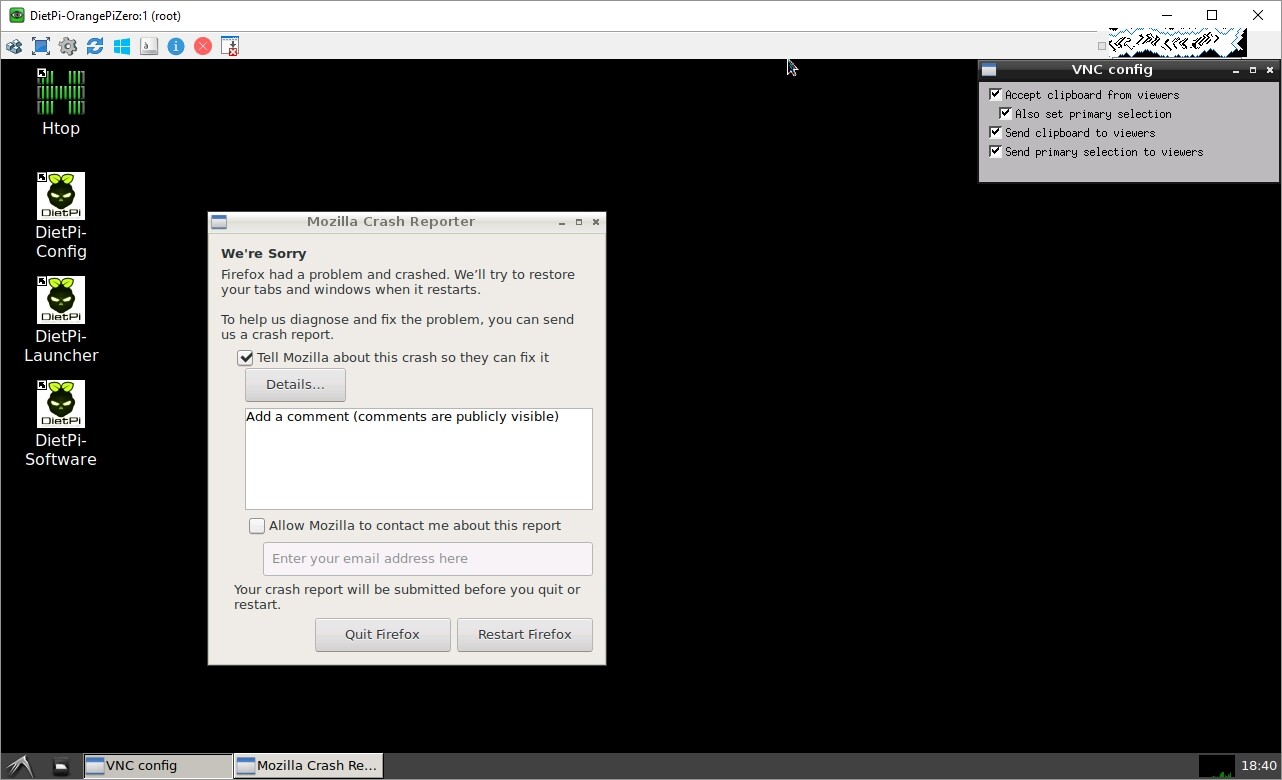Disconnect session using red X icon

pyautogui.click(x=203, y=46)
